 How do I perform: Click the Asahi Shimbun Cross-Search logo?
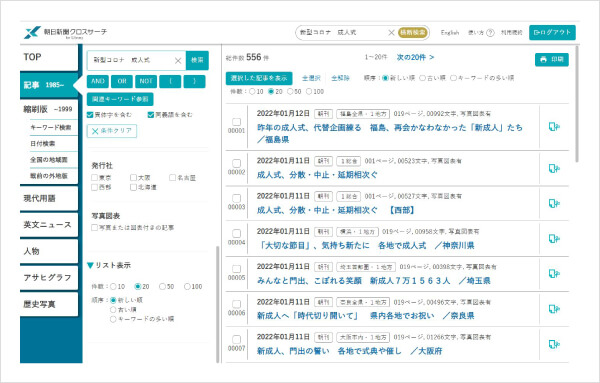(x=65, y=33)
